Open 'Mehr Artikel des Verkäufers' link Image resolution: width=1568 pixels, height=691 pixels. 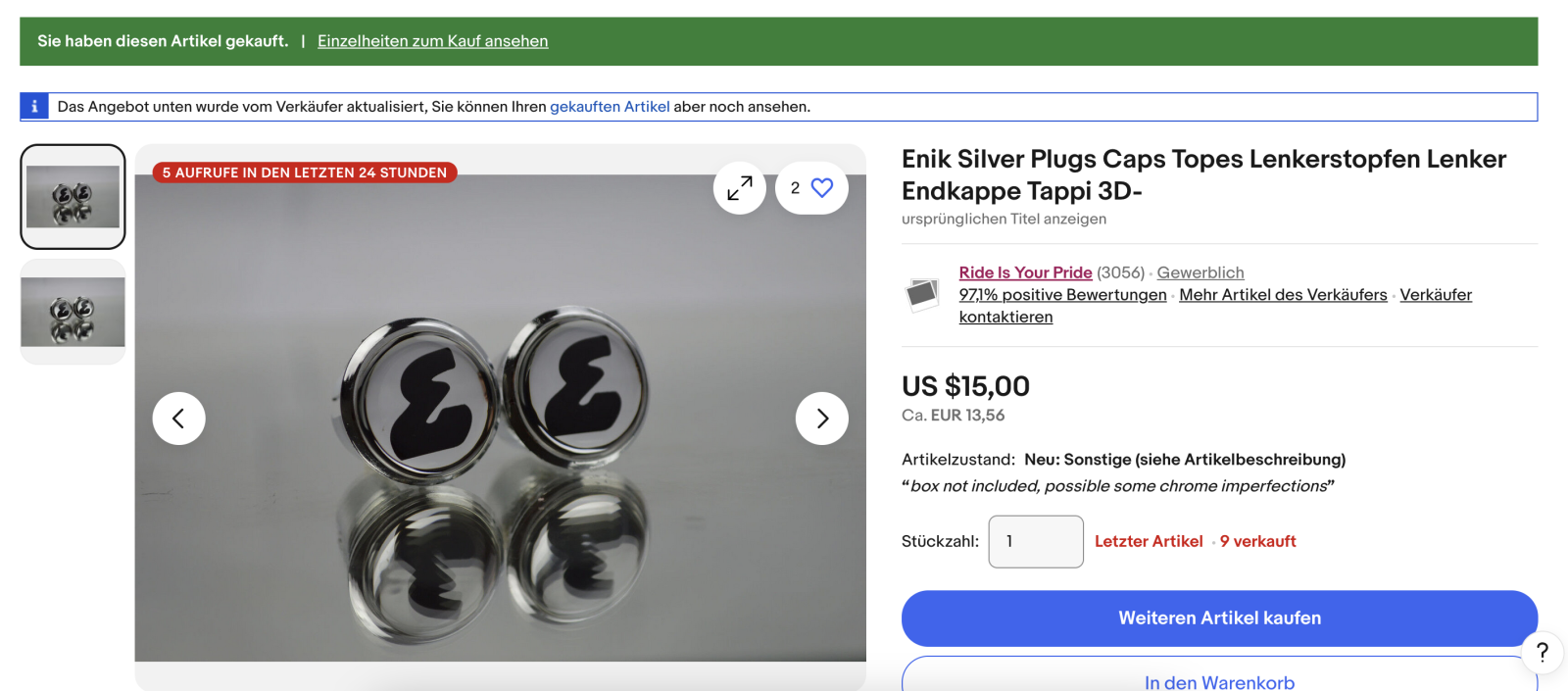[x=1283, y=295]
